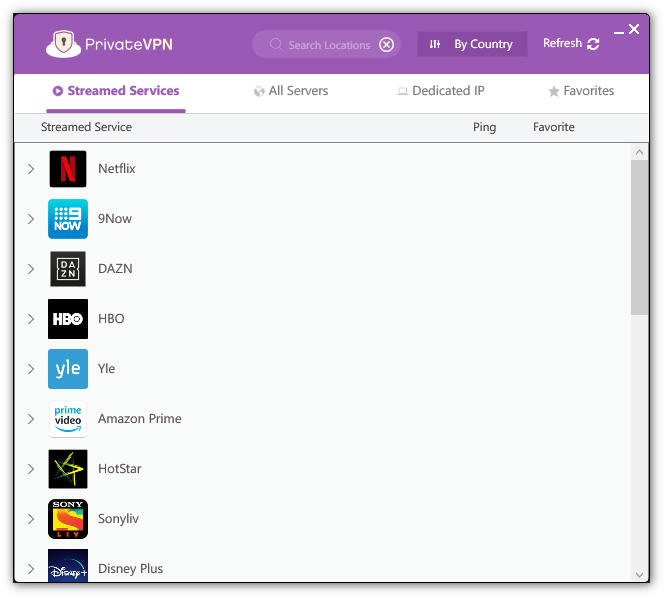Select the Yle label text

pyautogui.click(x=106, y=368)
